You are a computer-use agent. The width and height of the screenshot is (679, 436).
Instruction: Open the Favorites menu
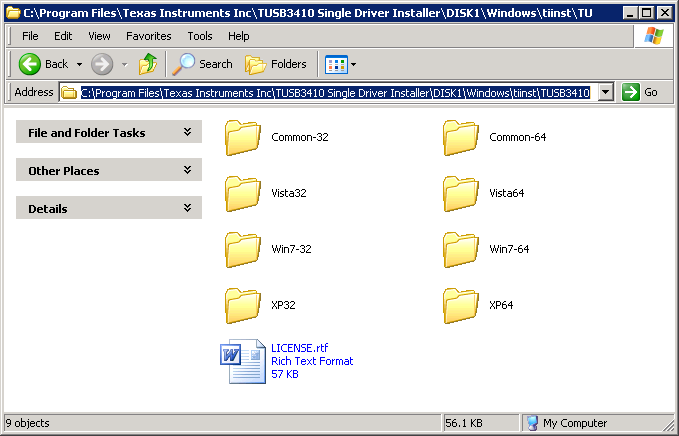point(149,36)
